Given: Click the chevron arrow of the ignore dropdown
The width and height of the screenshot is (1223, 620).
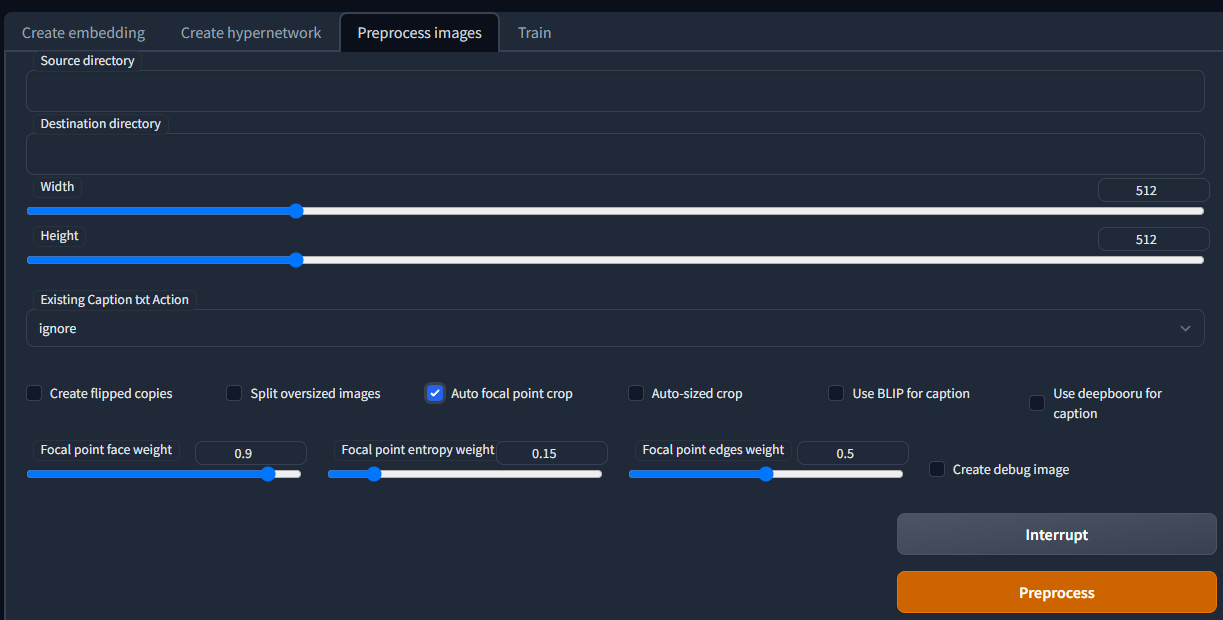Looking at the screenshot, I should coord(1185,328).
